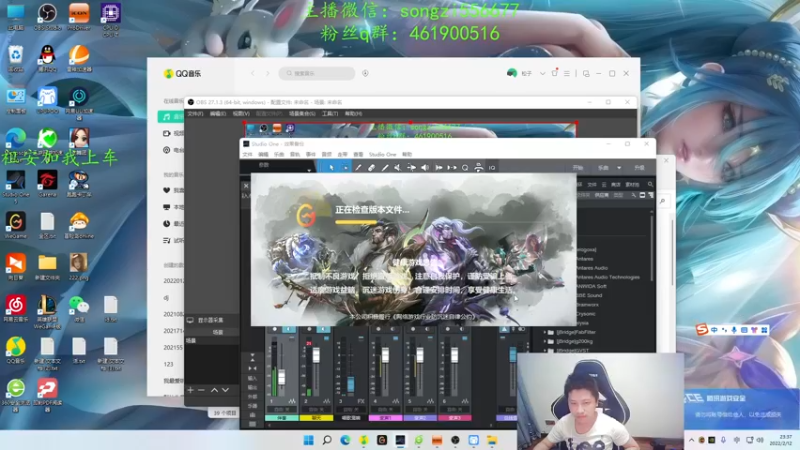This screenshot has height=450, width=800.
Task: Click the volume fader on mixer channel 2
Action: click(316, 355)
